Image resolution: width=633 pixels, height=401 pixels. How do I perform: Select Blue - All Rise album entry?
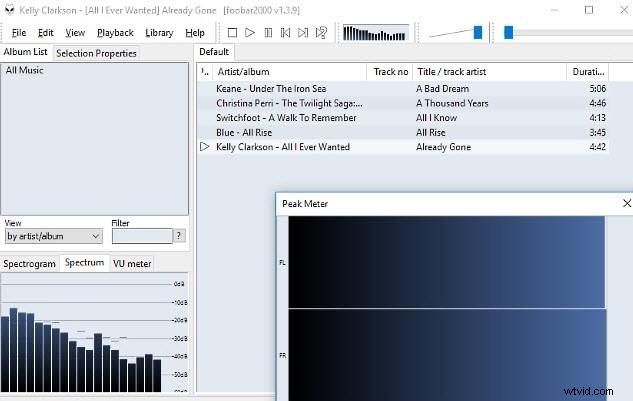click(x=244, y=132)
